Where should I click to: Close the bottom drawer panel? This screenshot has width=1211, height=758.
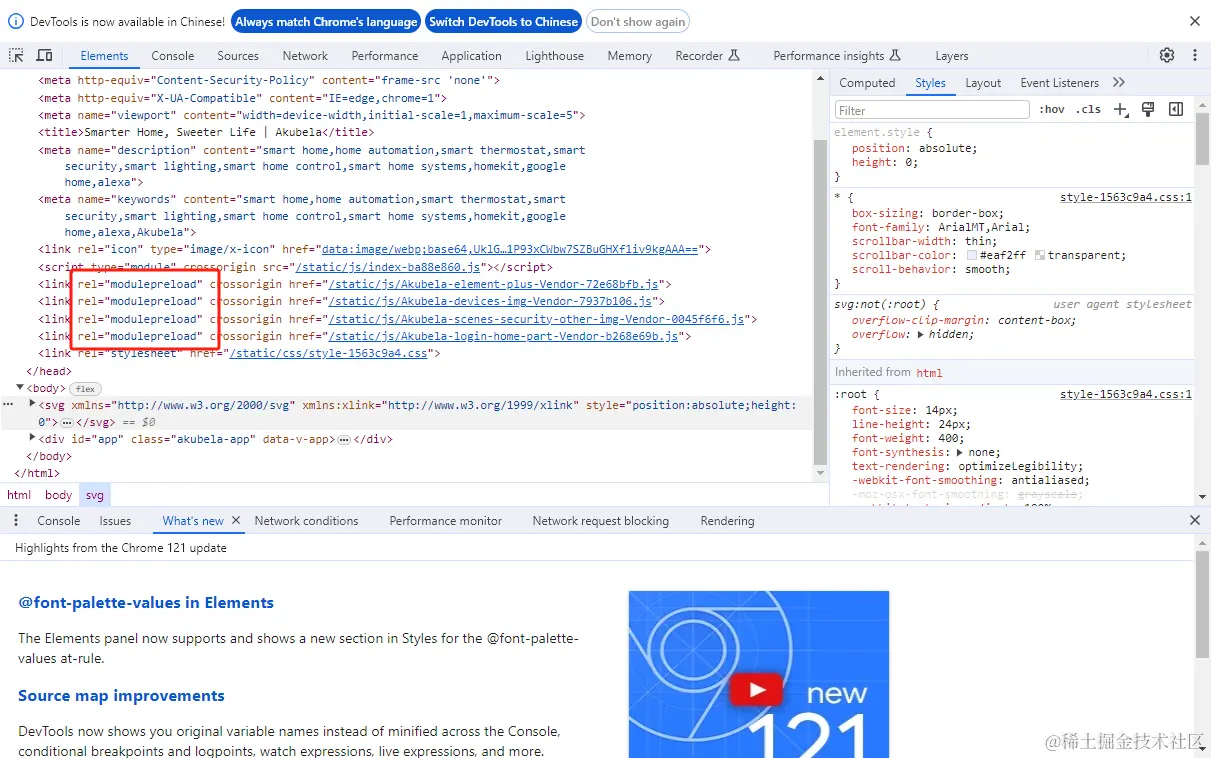1195,520
